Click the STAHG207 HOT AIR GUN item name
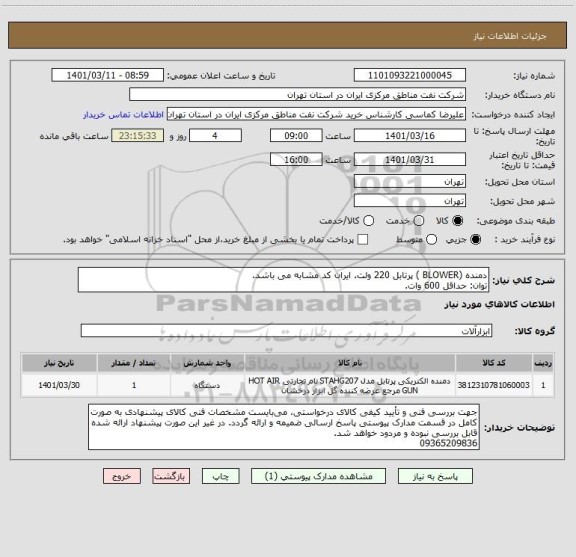576x557 pixels. 350,385
